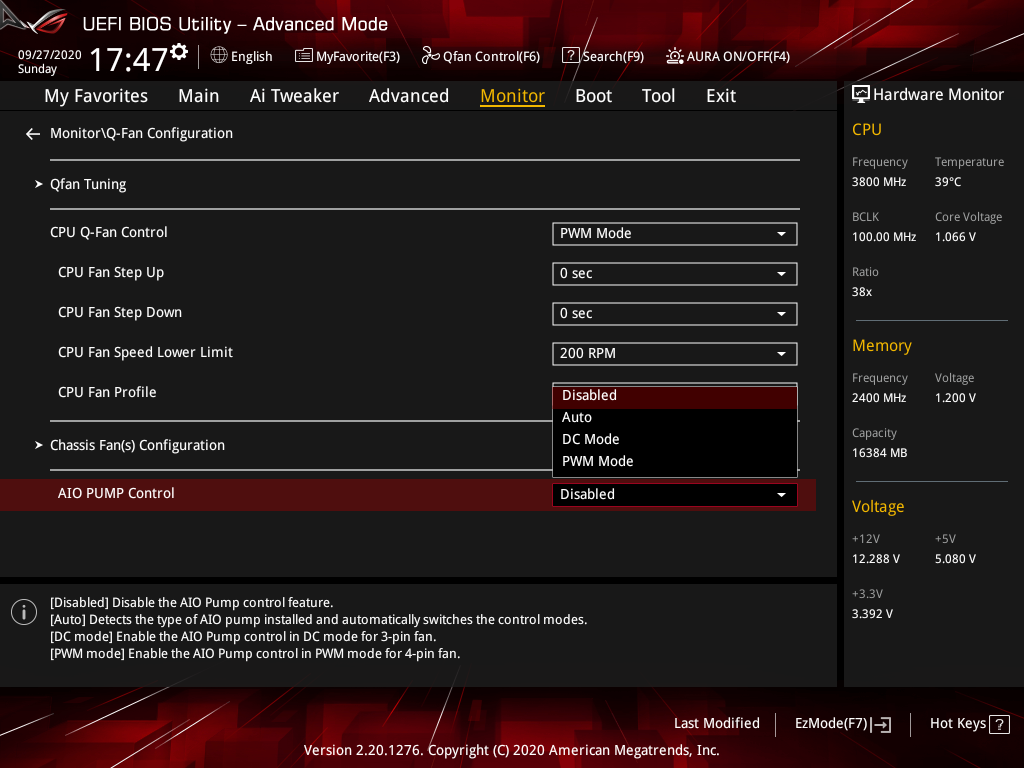Click CPU Fan Speed Lower Limit label

click(145, 353)
